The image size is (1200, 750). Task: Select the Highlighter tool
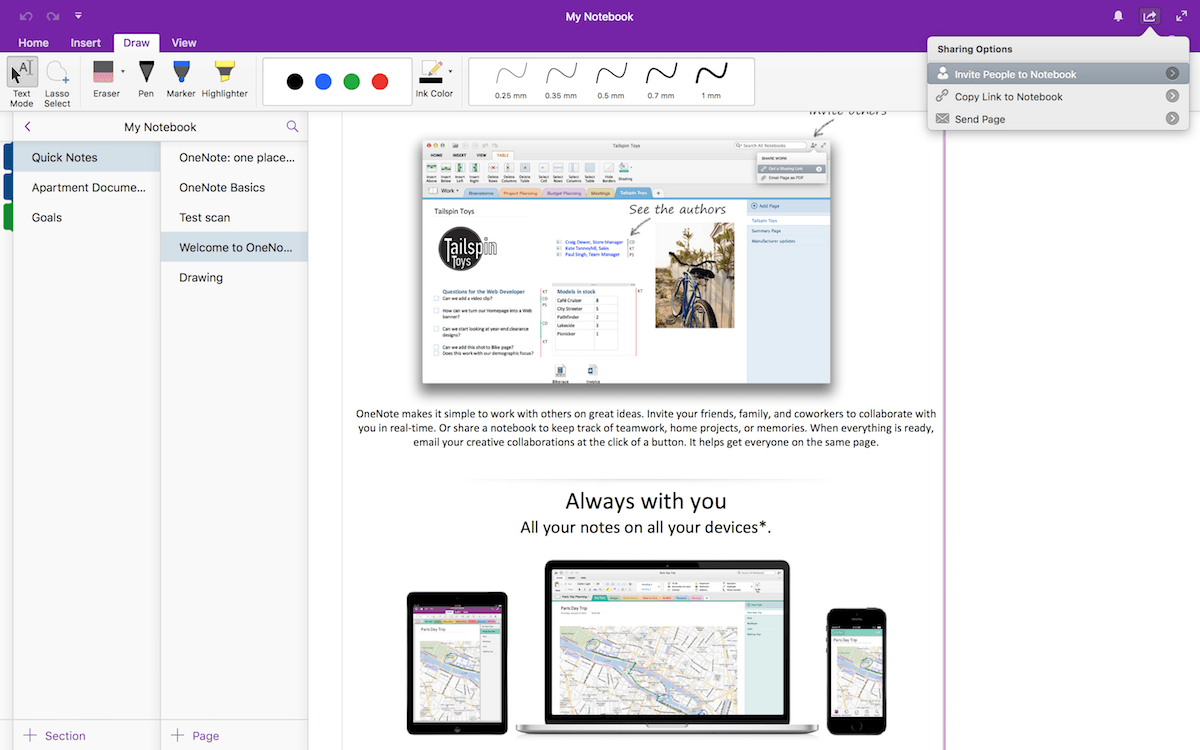(x=225, y=80)
